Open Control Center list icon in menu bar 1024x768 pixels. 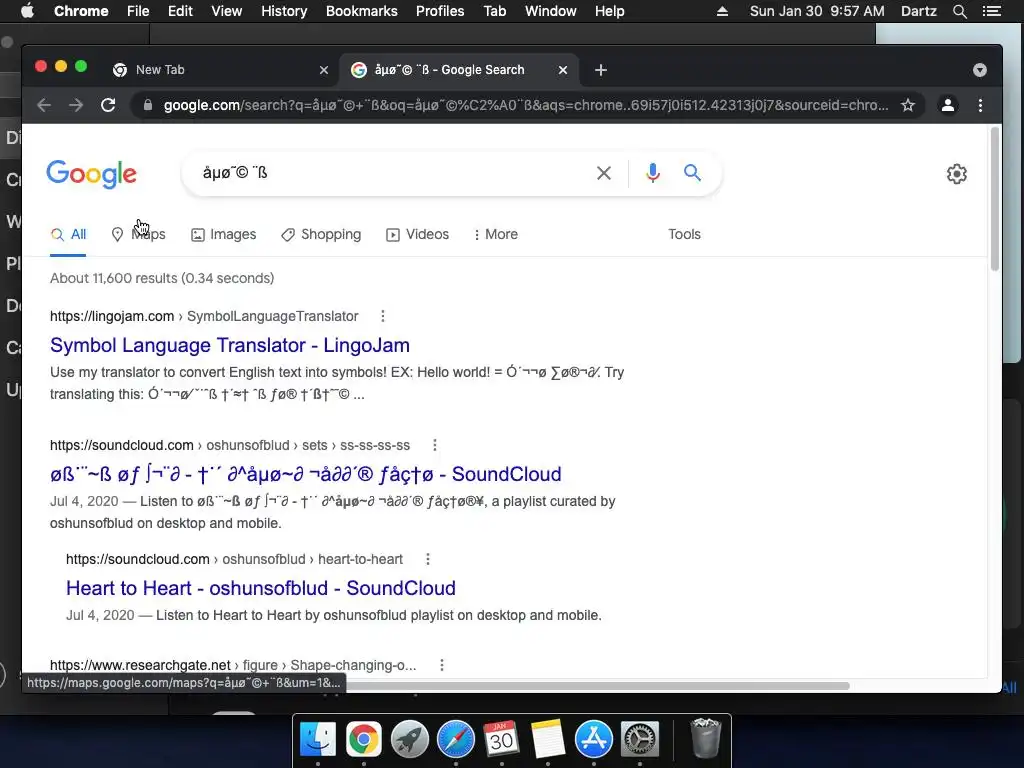pos(992,11)
